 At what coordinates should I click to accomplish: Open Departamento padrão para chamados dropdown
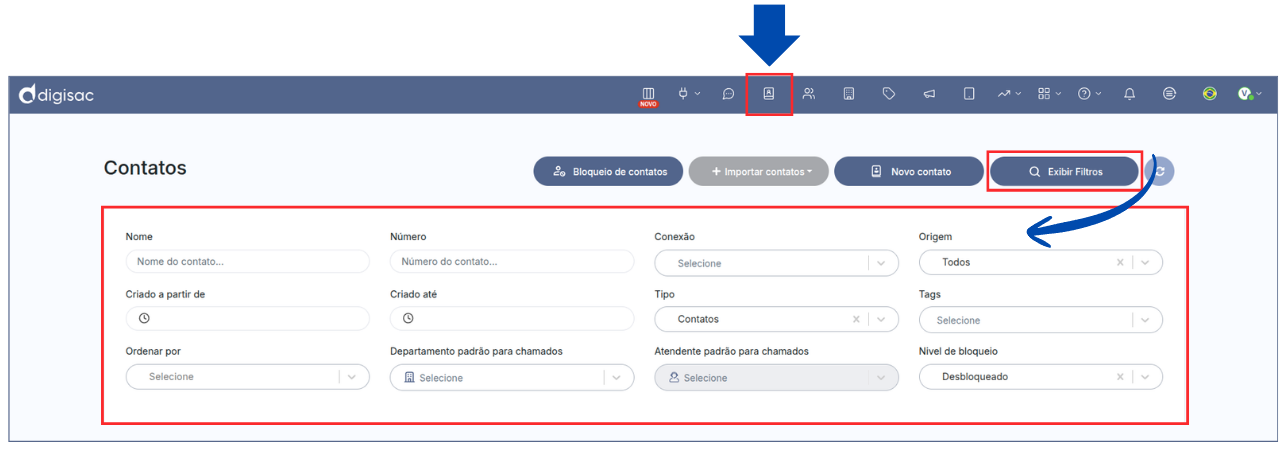(x=616, y=377)
